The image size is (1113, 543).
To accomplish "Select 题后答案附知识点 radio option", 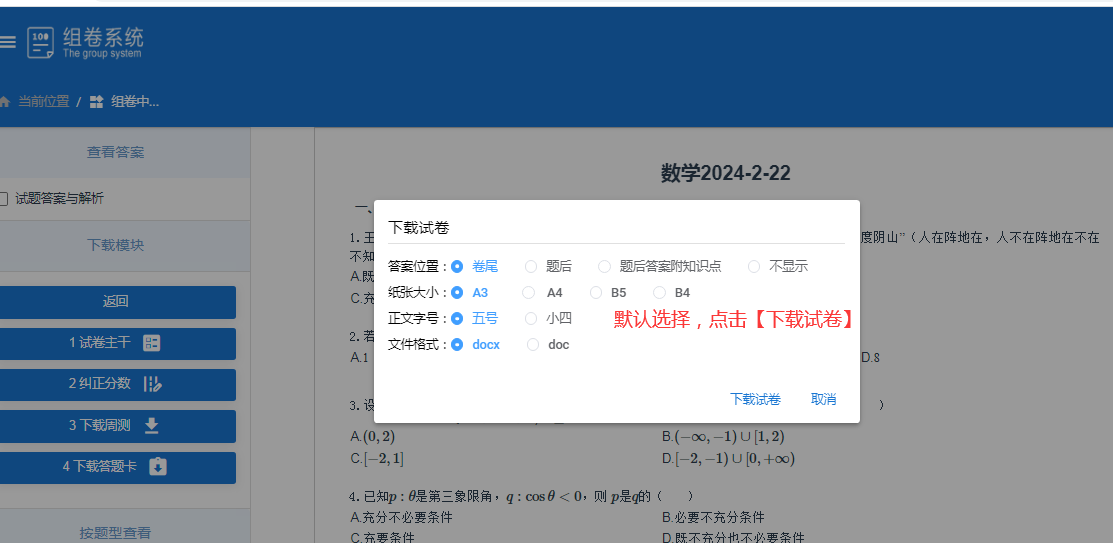I will click(604, 266).
